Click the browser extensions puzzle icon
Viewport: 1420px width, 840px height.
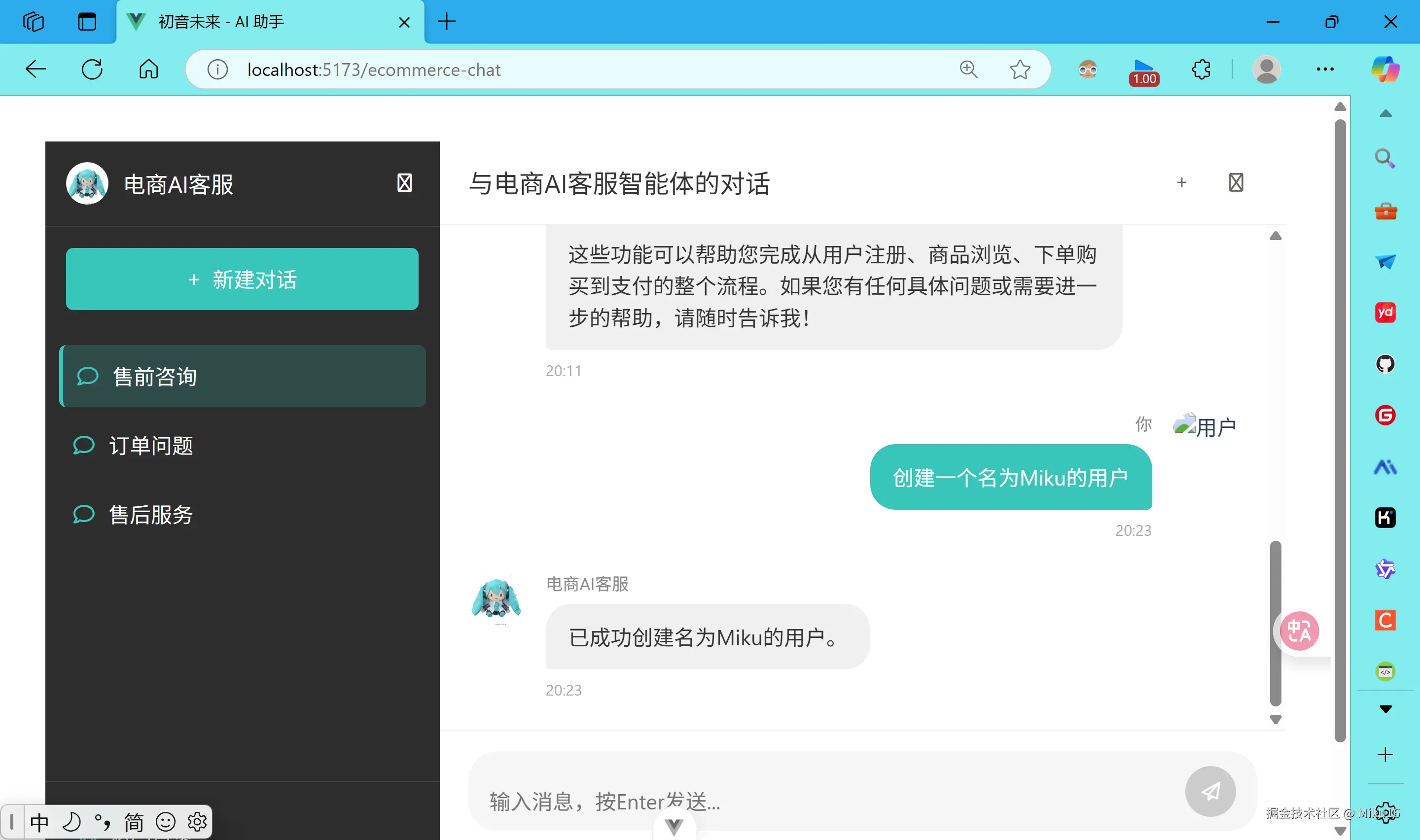point(1201,69)
